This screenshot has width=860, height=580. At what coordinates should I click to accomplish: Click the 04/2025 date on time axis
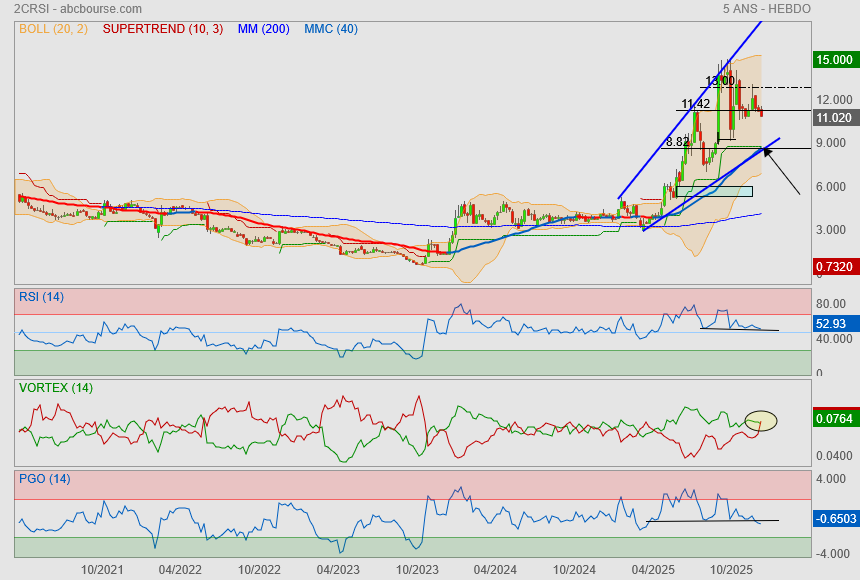tap(652, 569)
